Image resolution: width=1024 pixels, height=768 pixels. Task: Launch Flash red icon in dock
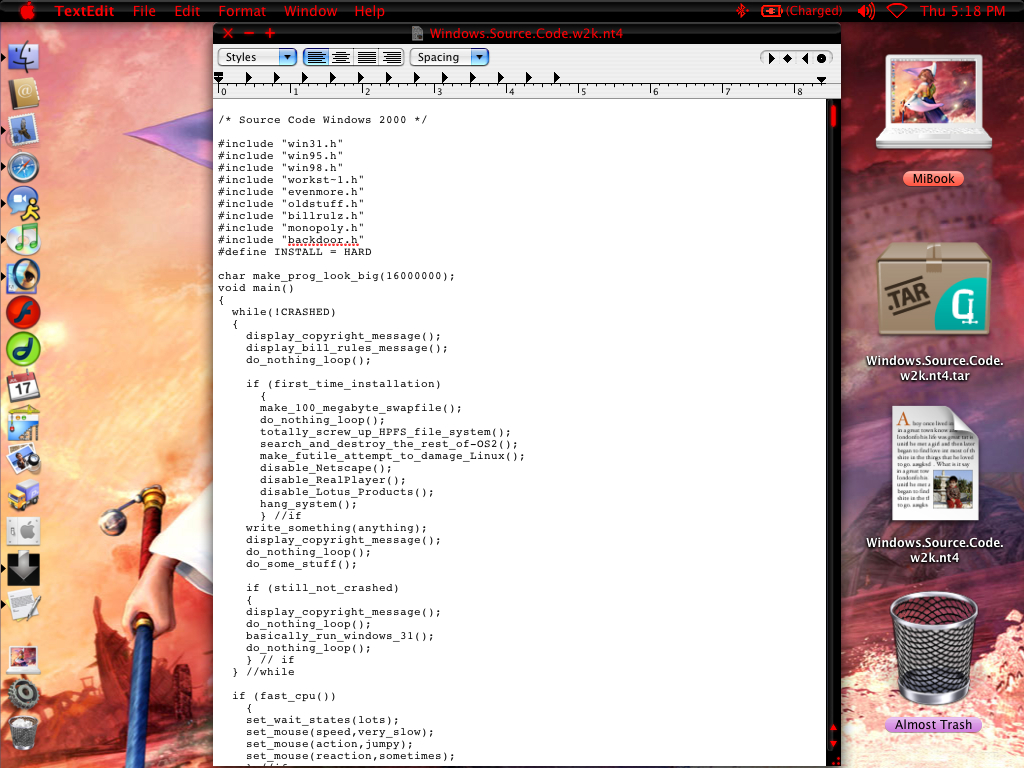click(x=24, y=312)
